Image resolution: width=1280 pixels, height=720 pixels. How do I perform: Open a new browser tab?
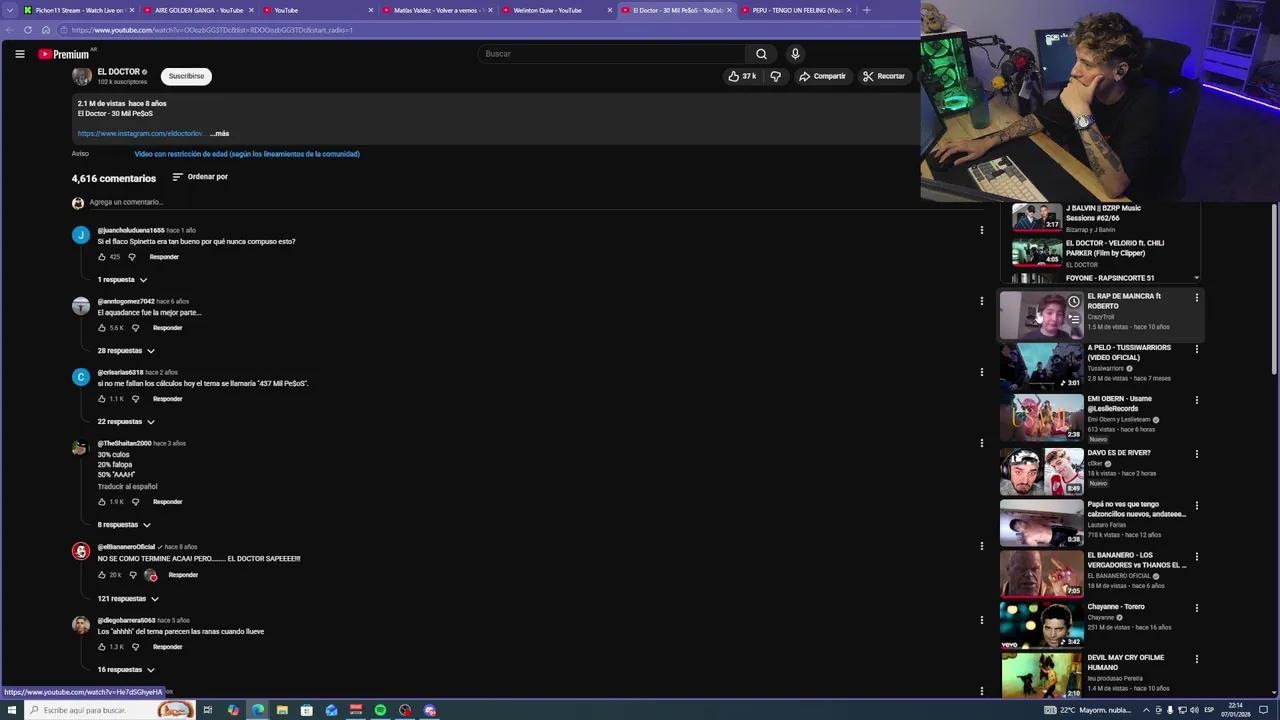[x=866, y=10]
